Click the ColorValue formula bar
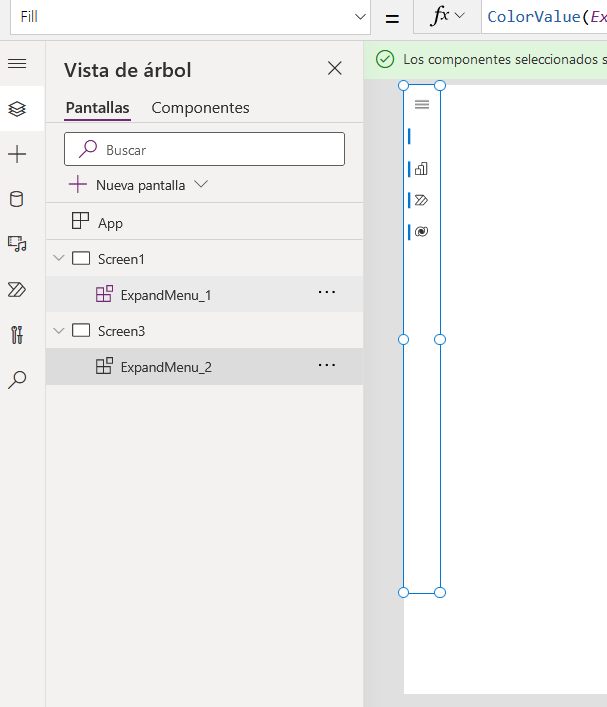Image resolution: width=607 pixels, height=707 pixels. tap(544, 17)
